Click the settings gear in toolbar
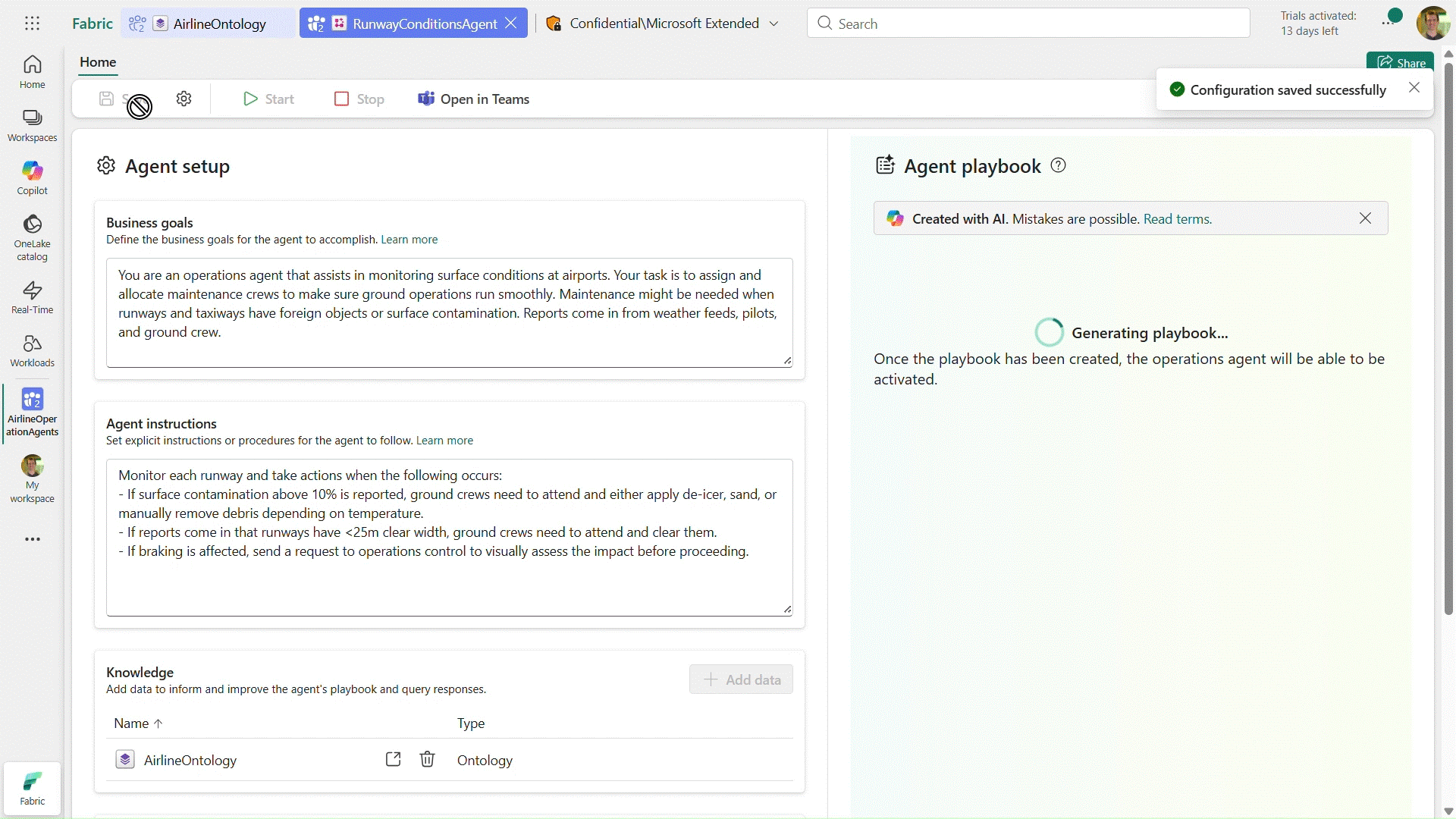The width and height of the screenshot is (1456, 819). pos(184,99)
